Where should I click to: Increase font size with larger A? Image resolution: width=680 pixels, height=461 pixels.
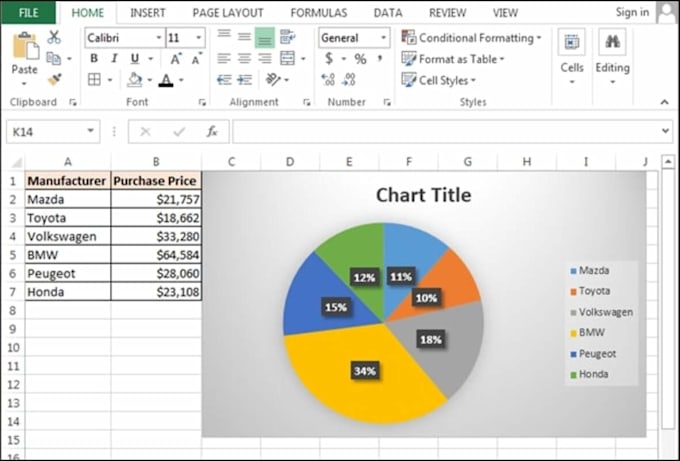coord(176,59)
